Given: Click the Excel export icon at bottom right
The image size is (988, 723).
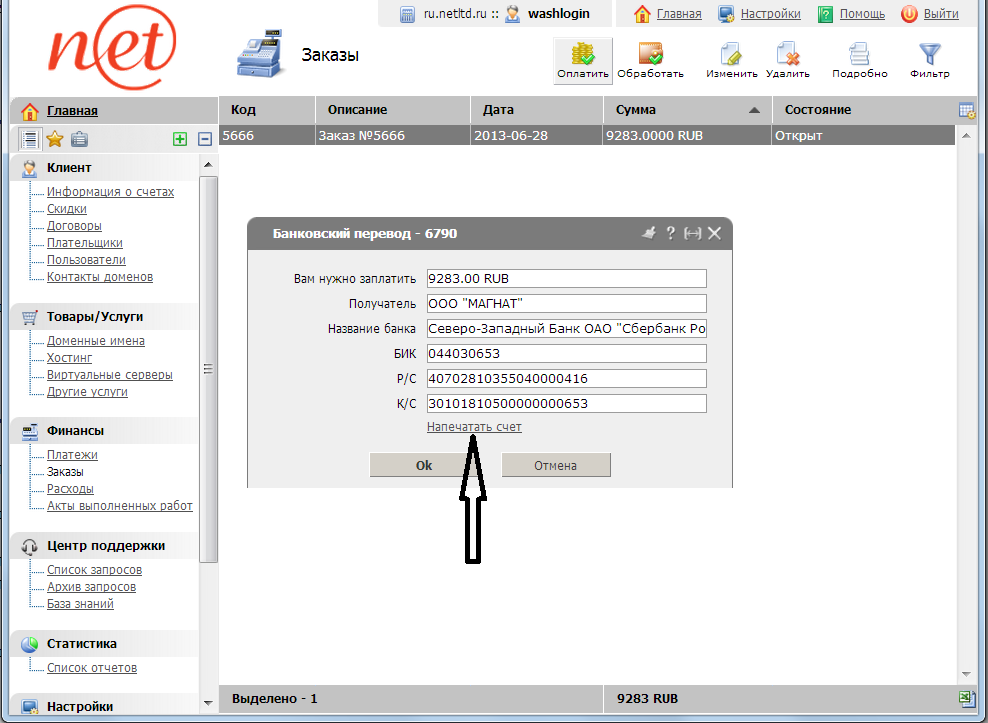Looking at the screenshot, I should (x=966, y=698).
